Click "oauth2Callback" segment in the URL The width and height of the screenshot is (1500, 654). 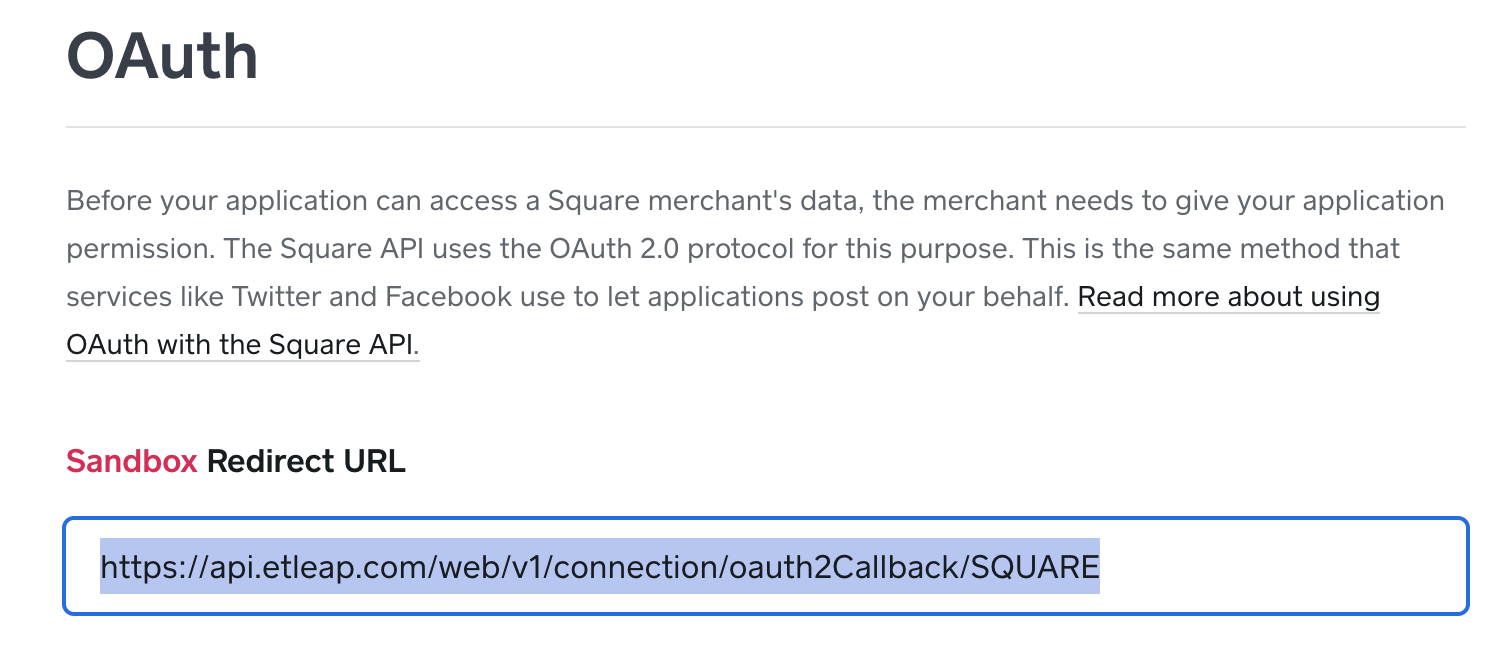click(843, 567)
